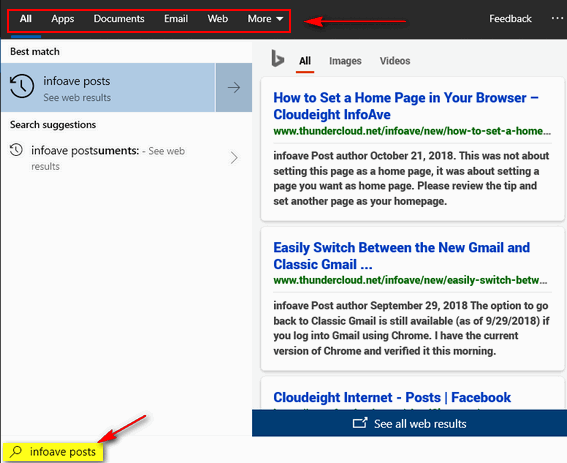
Task: Click the Search suggestions heading
Action: point(53,125)
